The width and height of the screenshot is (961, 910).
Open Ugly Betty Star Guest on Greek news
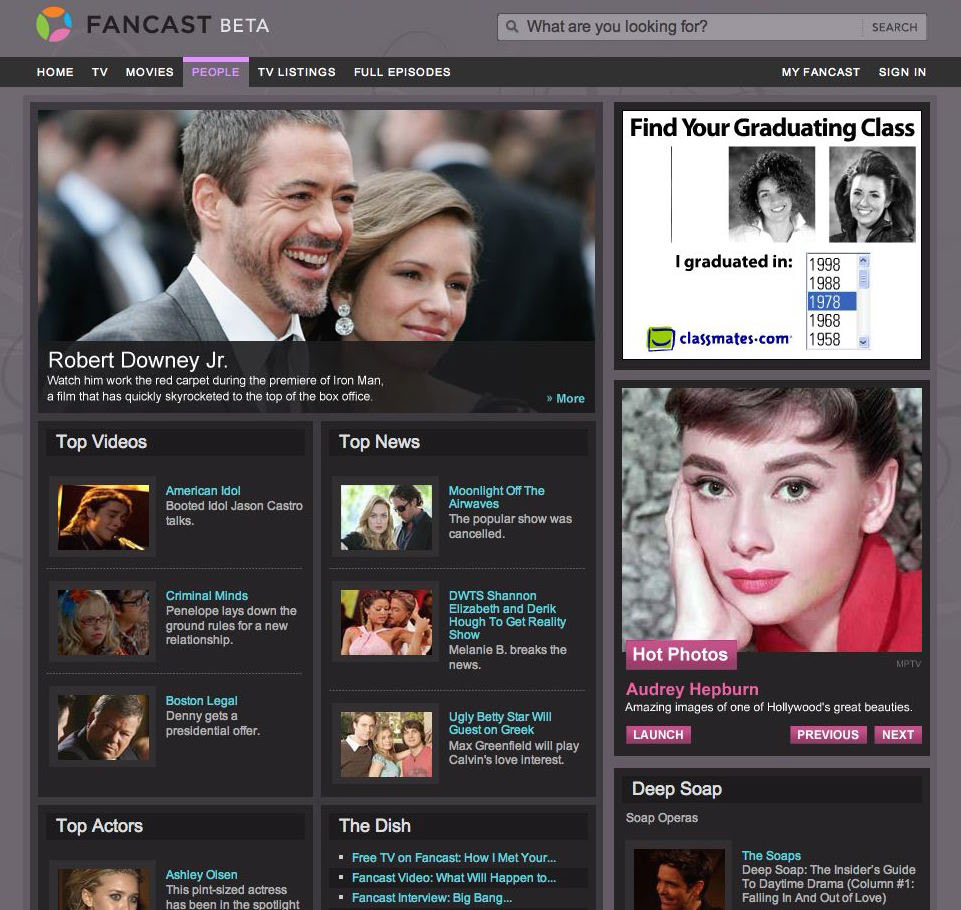click(500, 723)
